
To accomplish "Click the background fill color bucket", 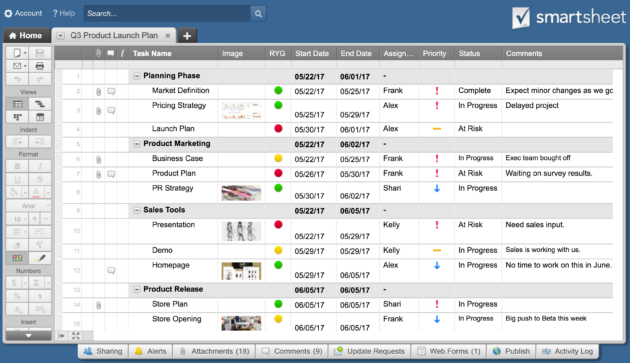I will (14, 192).
